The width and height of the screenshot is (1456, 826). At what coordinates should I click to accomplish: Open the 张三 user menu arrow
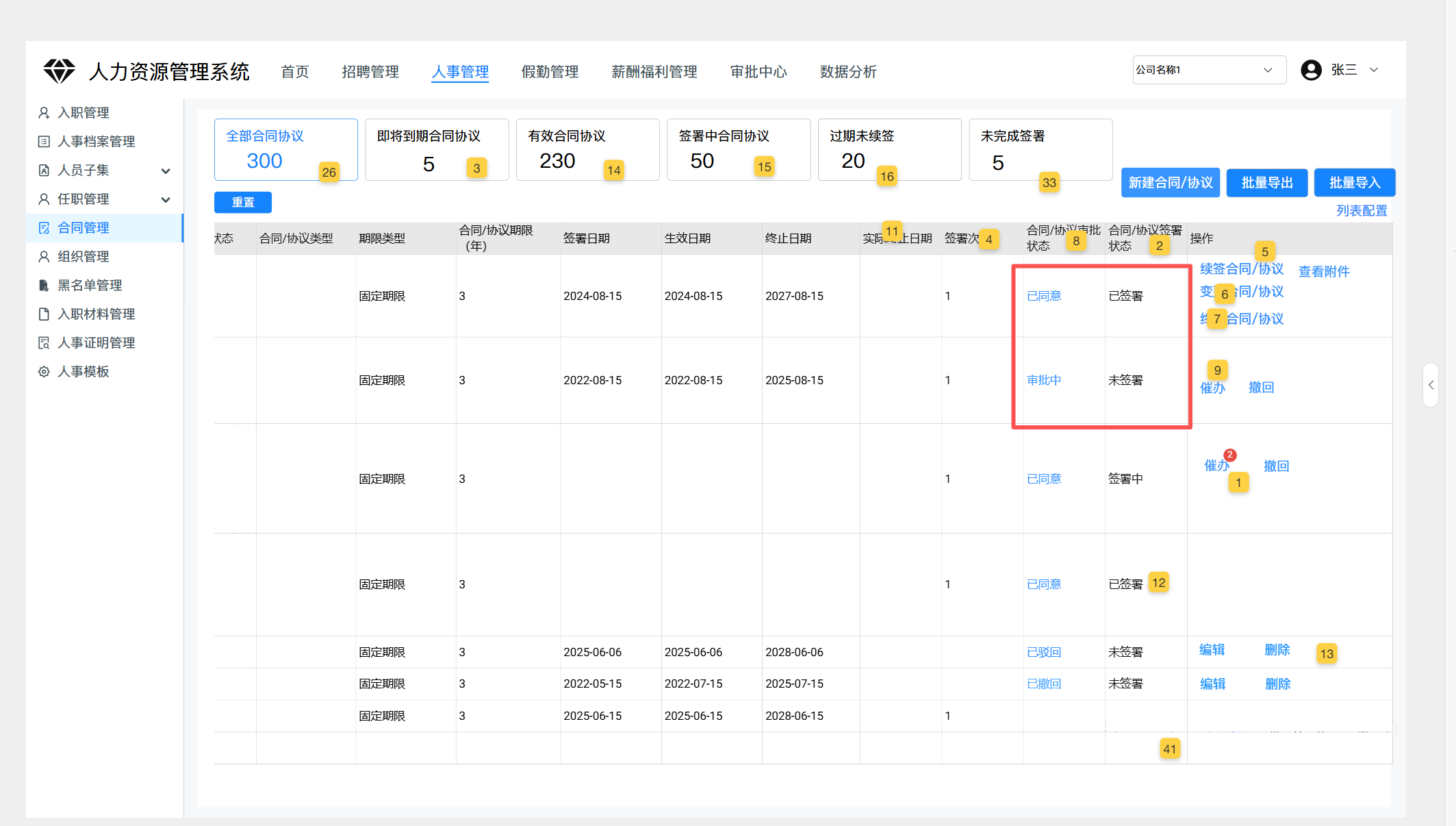pyautogui.click(x=1374, y=70)
